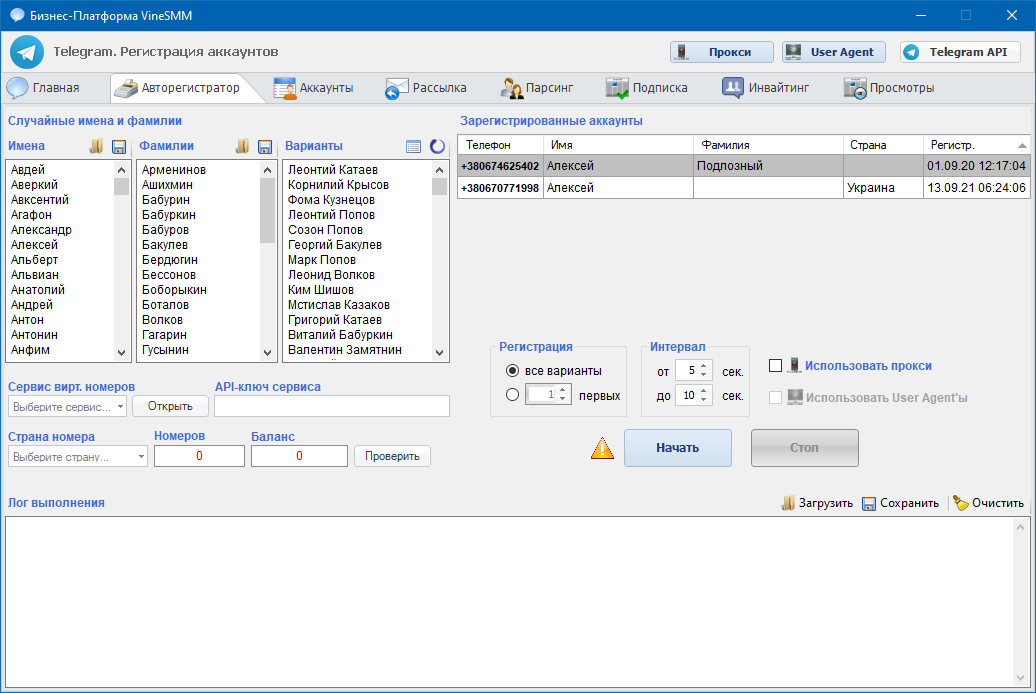Click the Телефон column header

point(501,145)
